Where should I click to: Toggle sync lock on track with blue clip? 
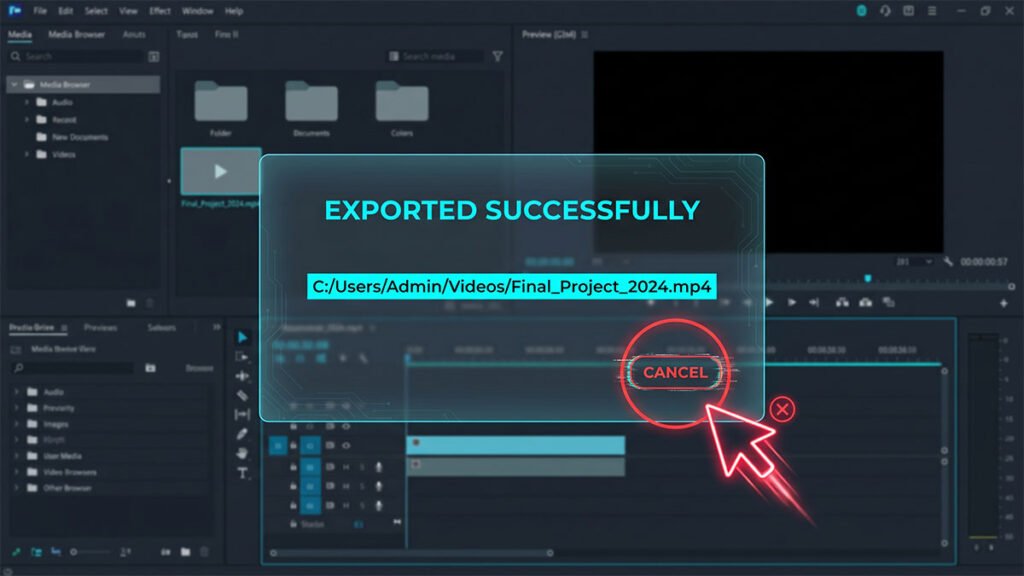(330, 445)
